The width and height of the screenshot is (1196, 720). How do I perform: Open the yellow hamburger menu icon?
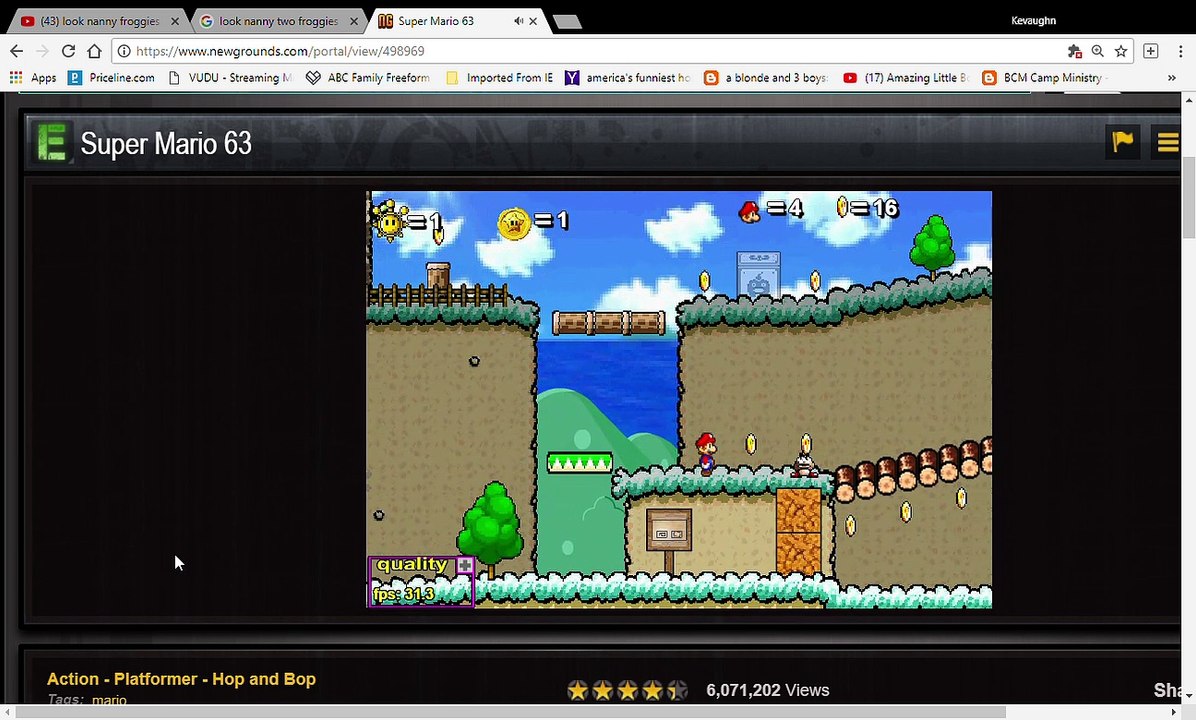[x=1167, y=142]
